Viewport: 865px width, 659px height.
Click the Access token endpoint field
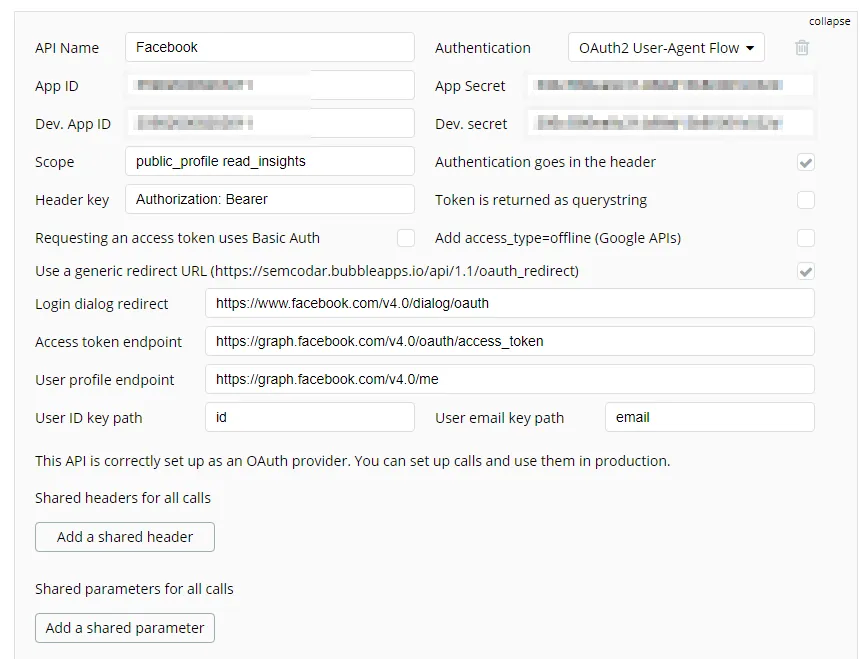pos(509,341)
